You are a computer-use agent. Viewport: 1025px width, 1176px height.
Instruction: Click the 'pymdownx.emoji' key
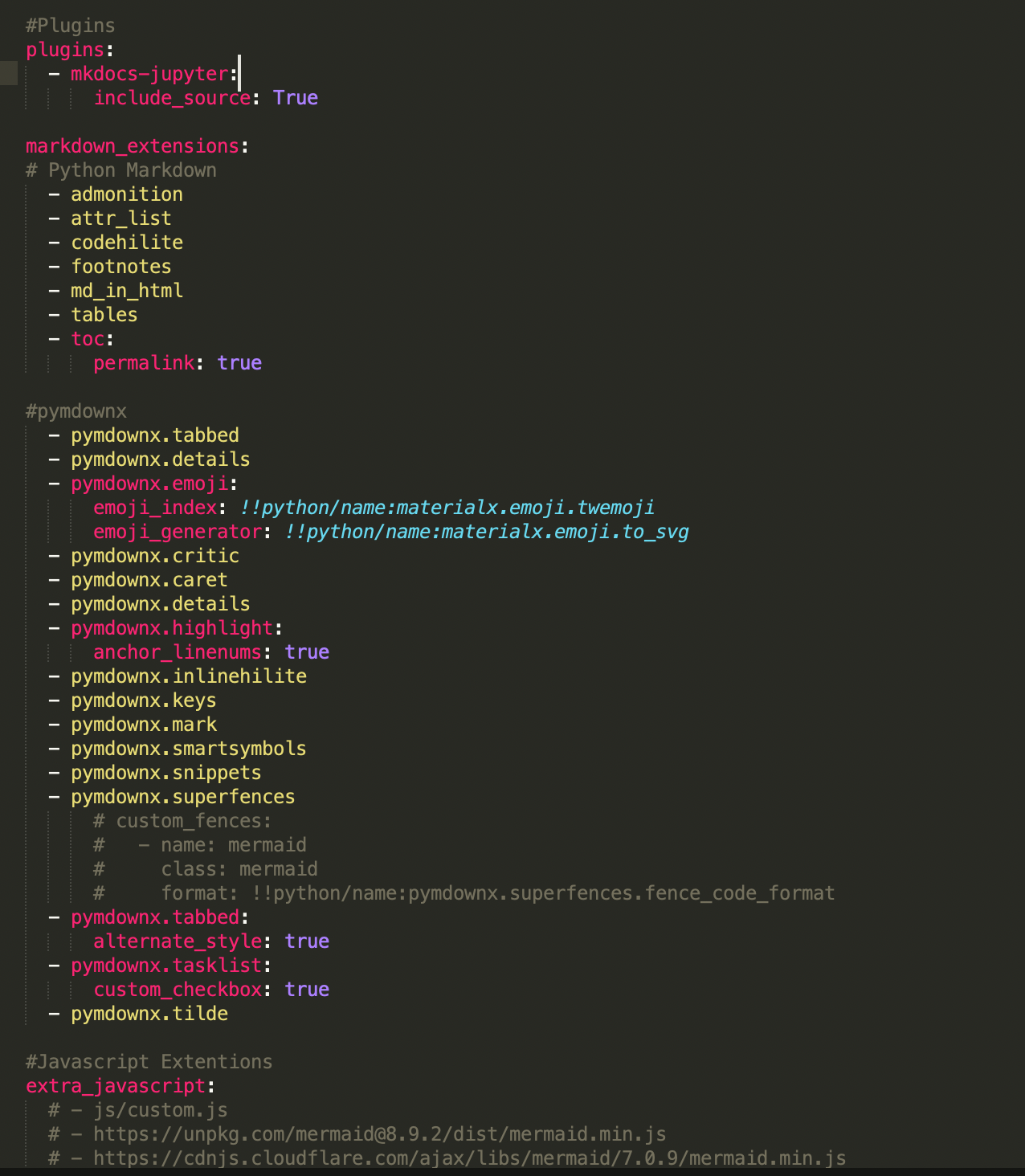tap(149, 484)
